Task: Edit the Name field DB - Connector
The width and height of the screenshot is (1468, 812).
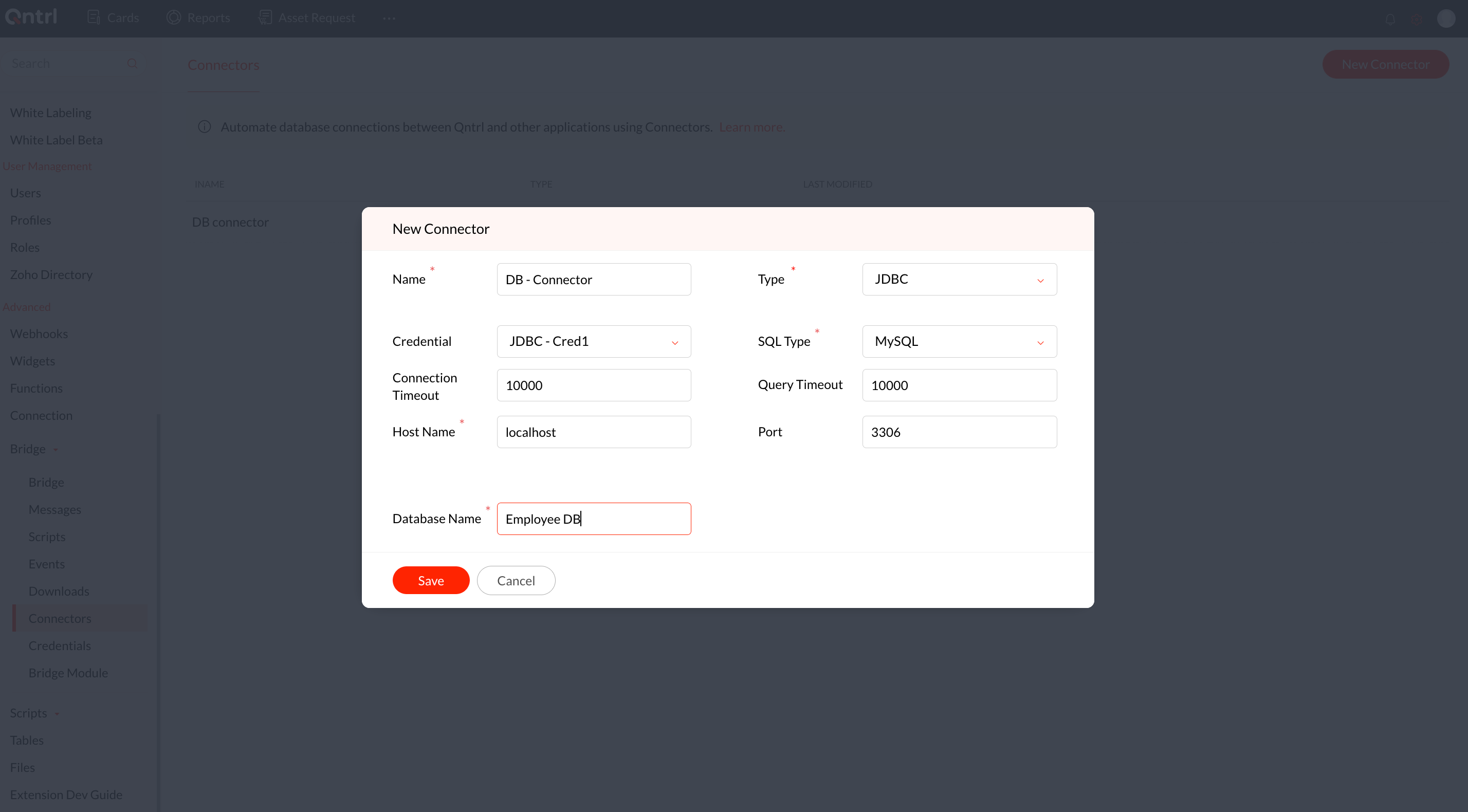Action: click(x=594, y=279)
